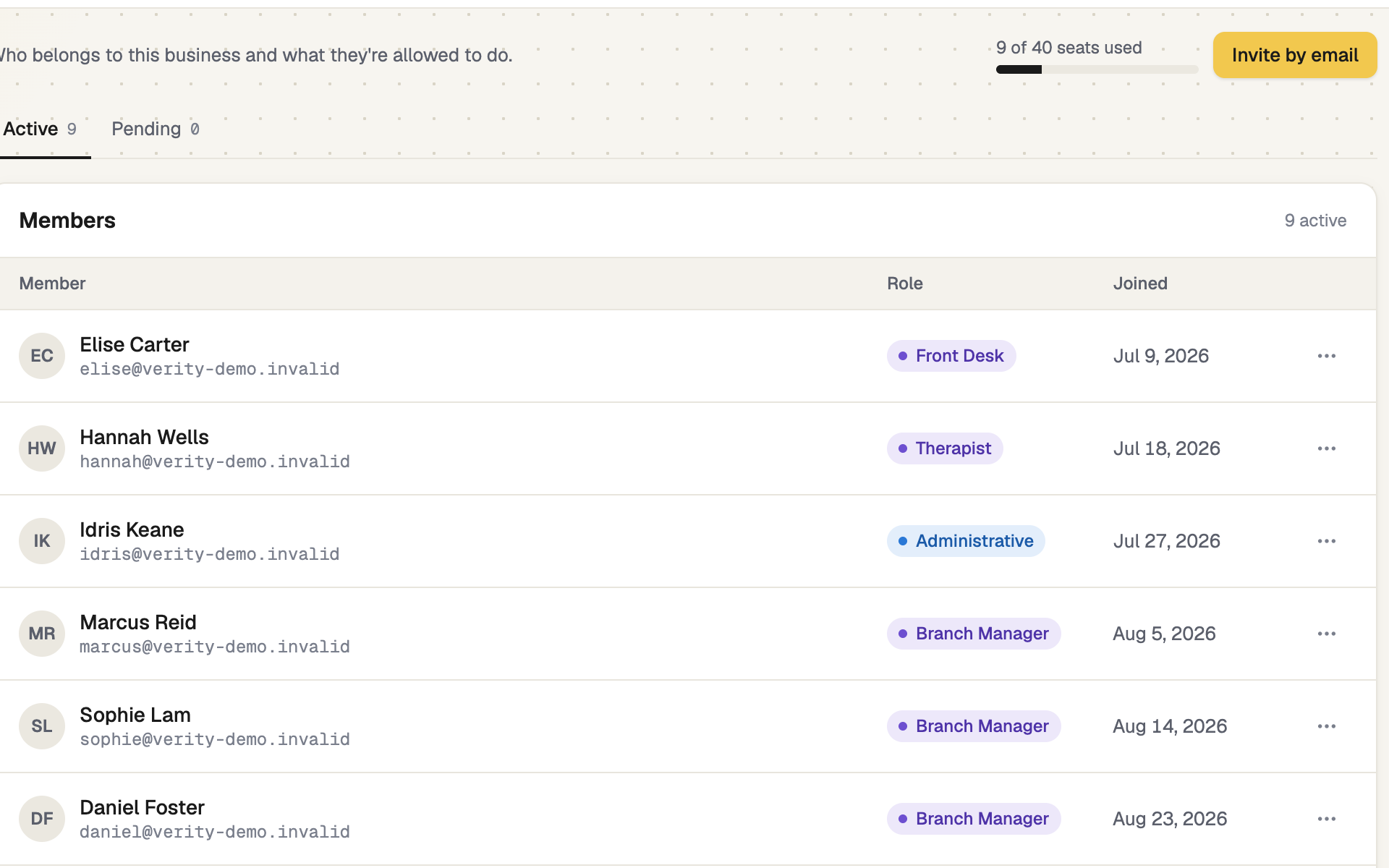1389x868 pixels.
Task: Click the IK avatar for Idris Keane
Action: [x=42, y=541]
